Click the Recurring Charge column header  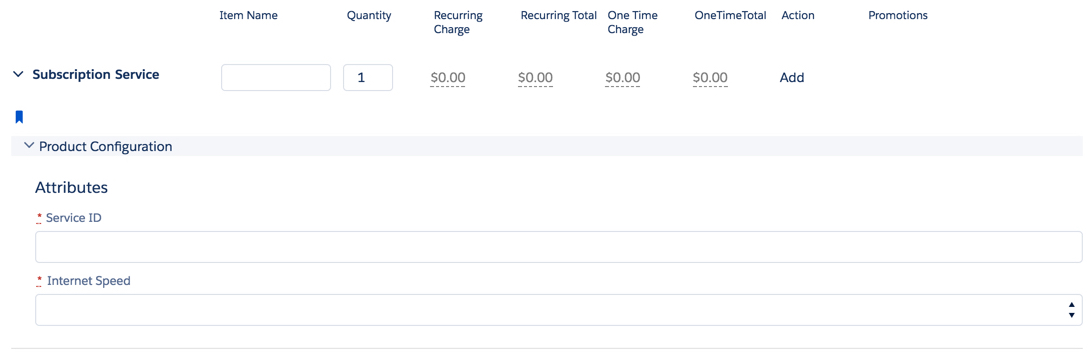coord(458,22)
